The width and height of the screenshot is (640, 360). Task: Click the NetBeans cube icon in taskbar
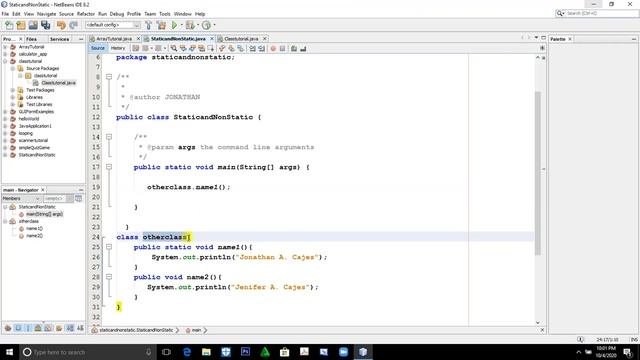click(363, 352)
